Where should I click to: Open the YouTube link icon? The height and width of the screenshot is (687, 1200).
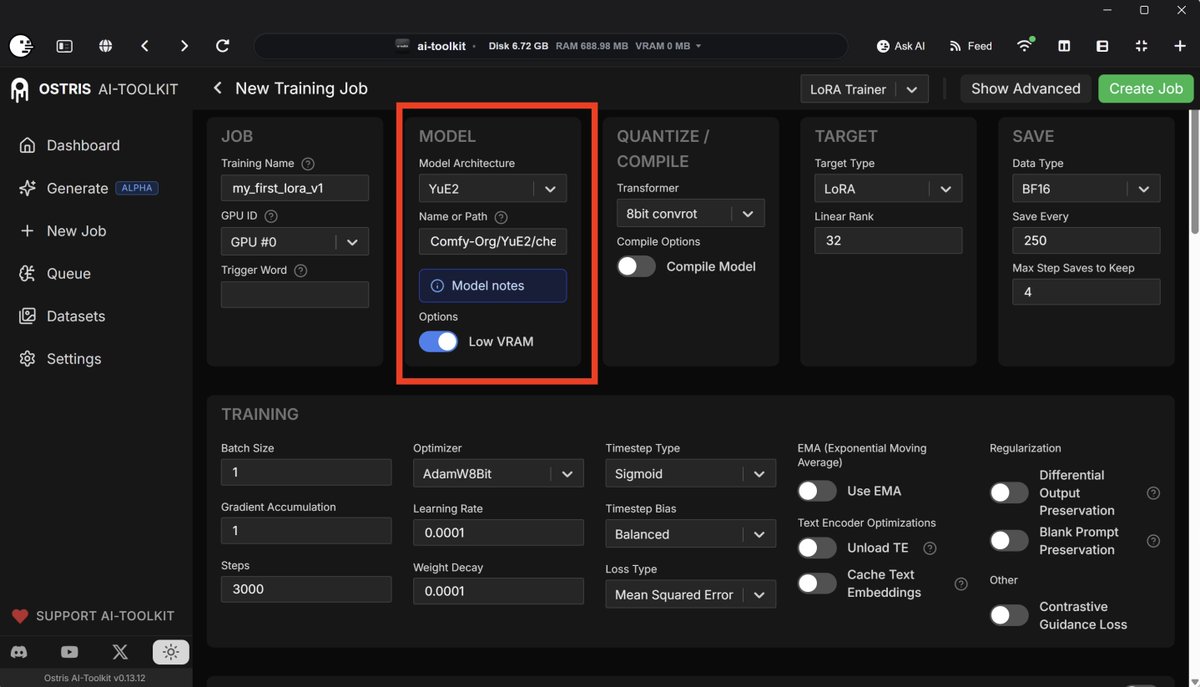(x=69, y=652)
